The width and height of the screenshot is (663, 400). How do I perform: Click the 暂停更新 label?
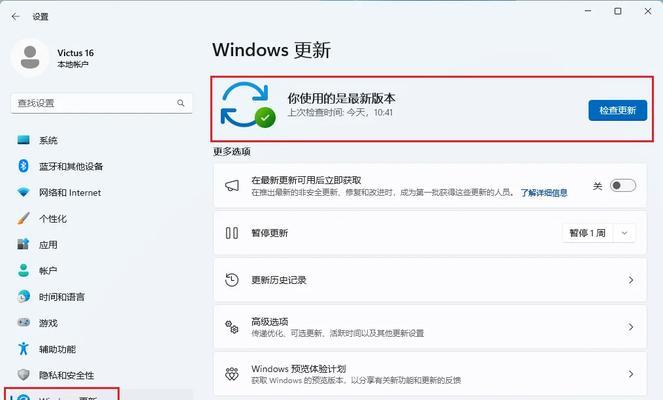pyautogui.click(x=269, y=233)
